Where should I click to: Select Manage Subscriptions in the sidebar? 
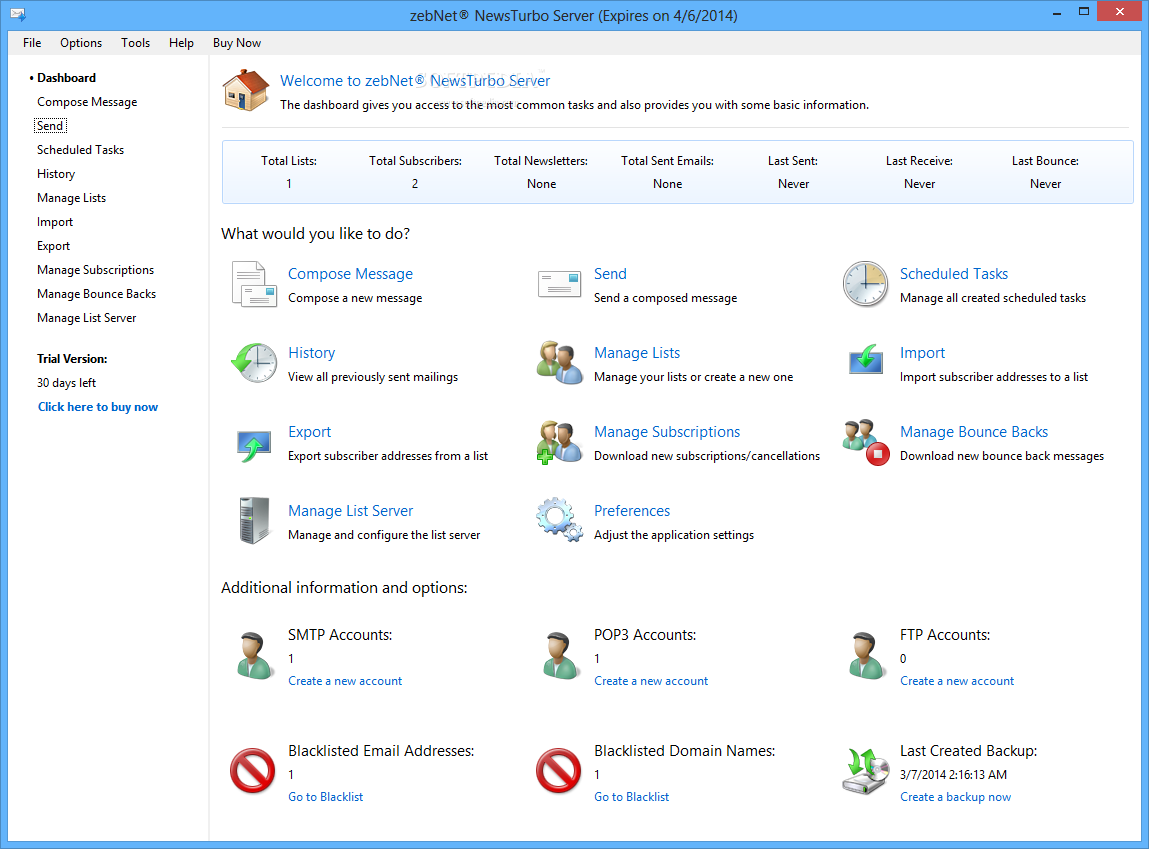click(96, 270)
